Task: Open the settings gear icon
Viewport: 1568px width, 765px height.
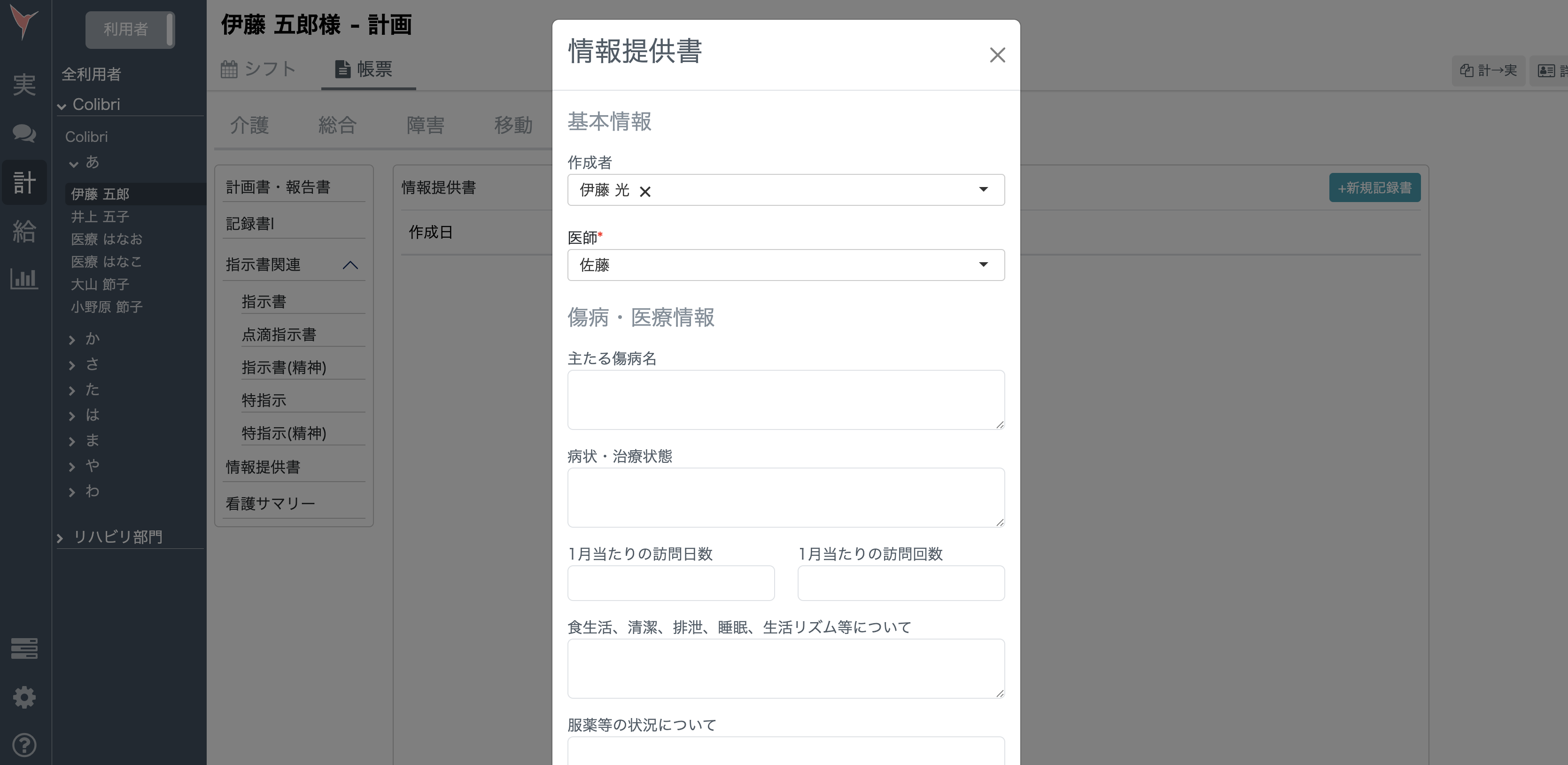Action: click(24, 697)
